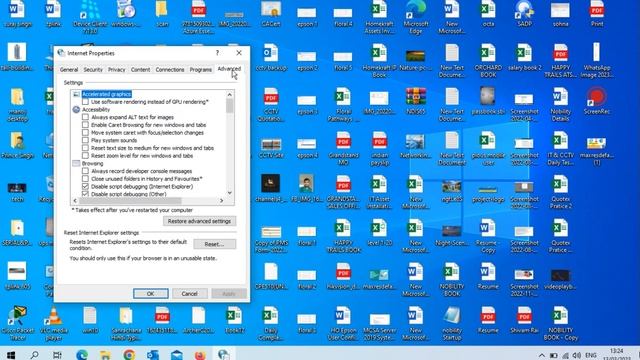Open the Programs tab

[x=200, y=70]
